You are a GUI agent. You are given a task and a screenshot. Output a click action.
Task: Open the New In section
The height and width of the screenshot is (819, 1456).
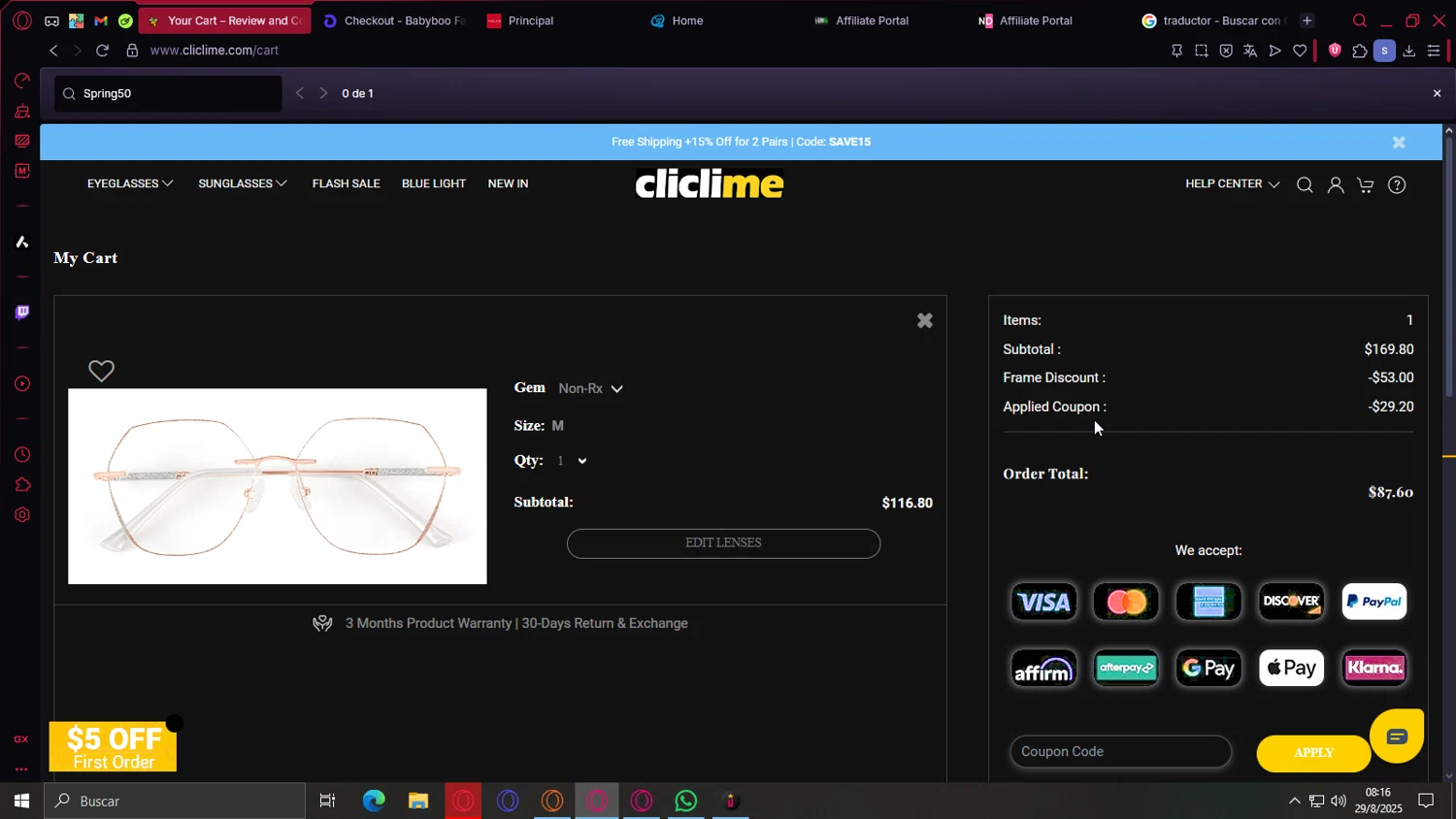pos(509,183)
